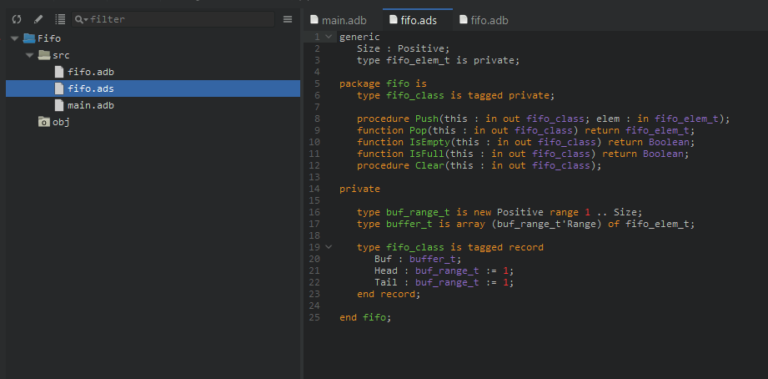
Task: Collapse the src folder arrow
Action: 29,55
